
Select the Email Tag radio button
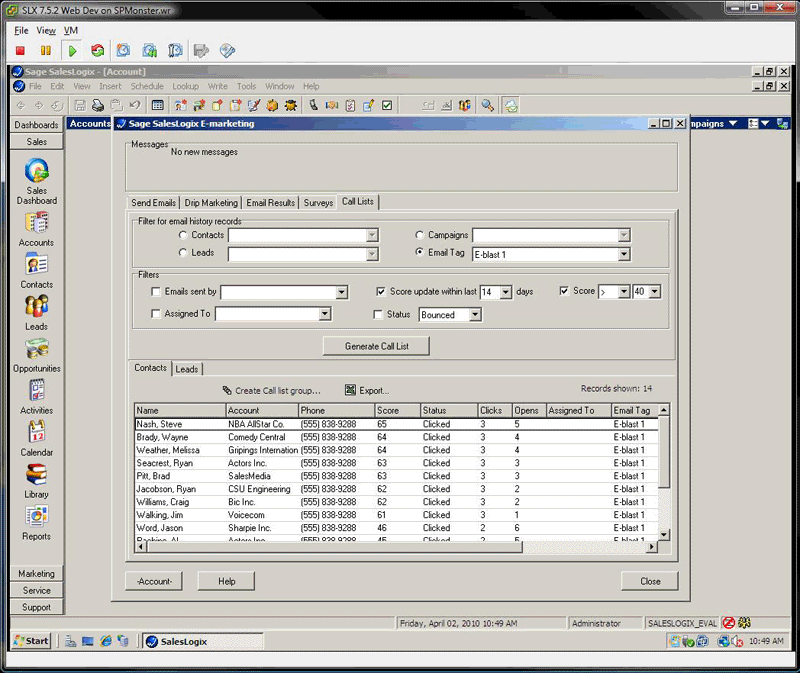tap(419, 252)
